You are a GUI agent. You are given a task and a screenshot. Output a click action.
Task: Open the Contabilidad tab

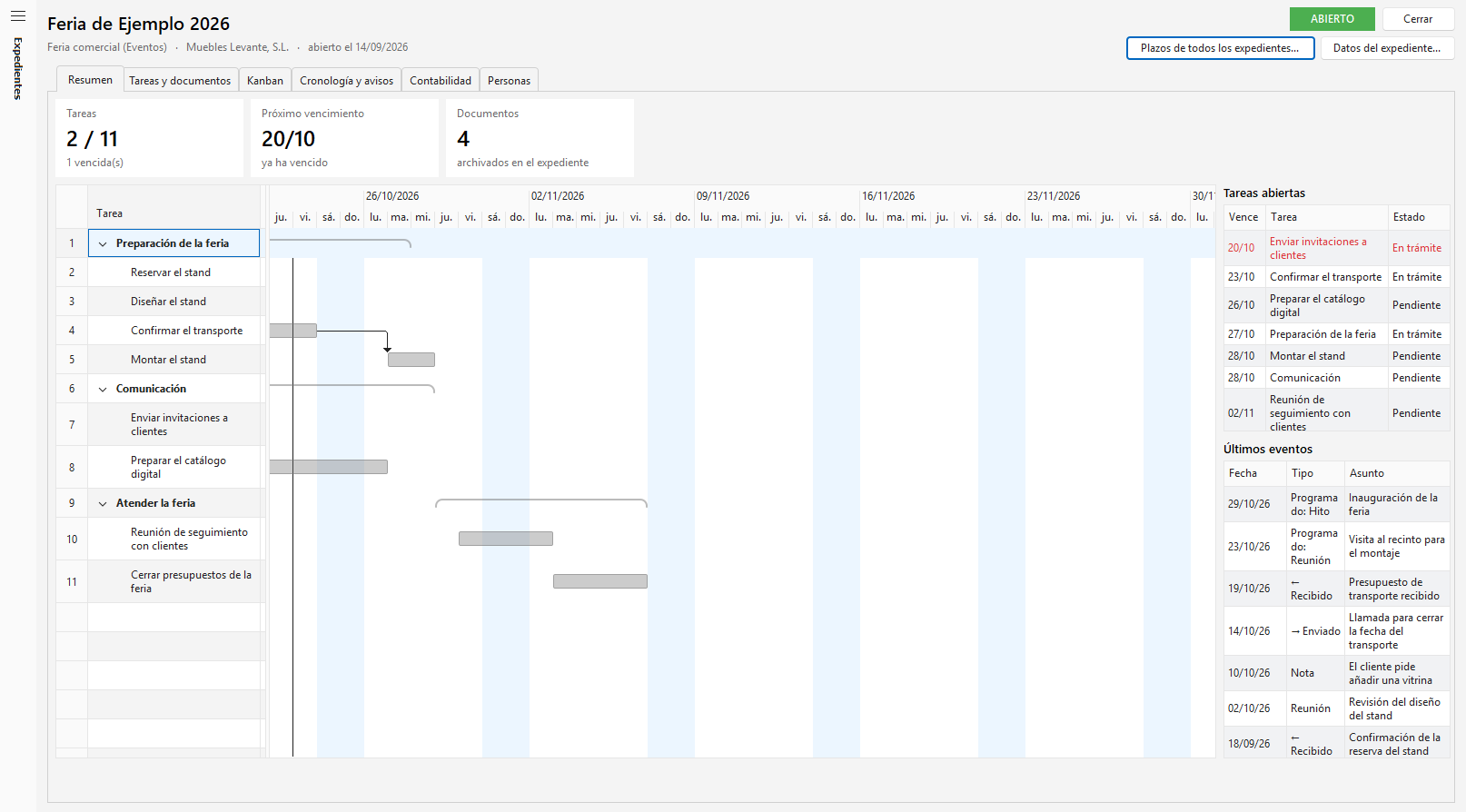coord(441,81)
